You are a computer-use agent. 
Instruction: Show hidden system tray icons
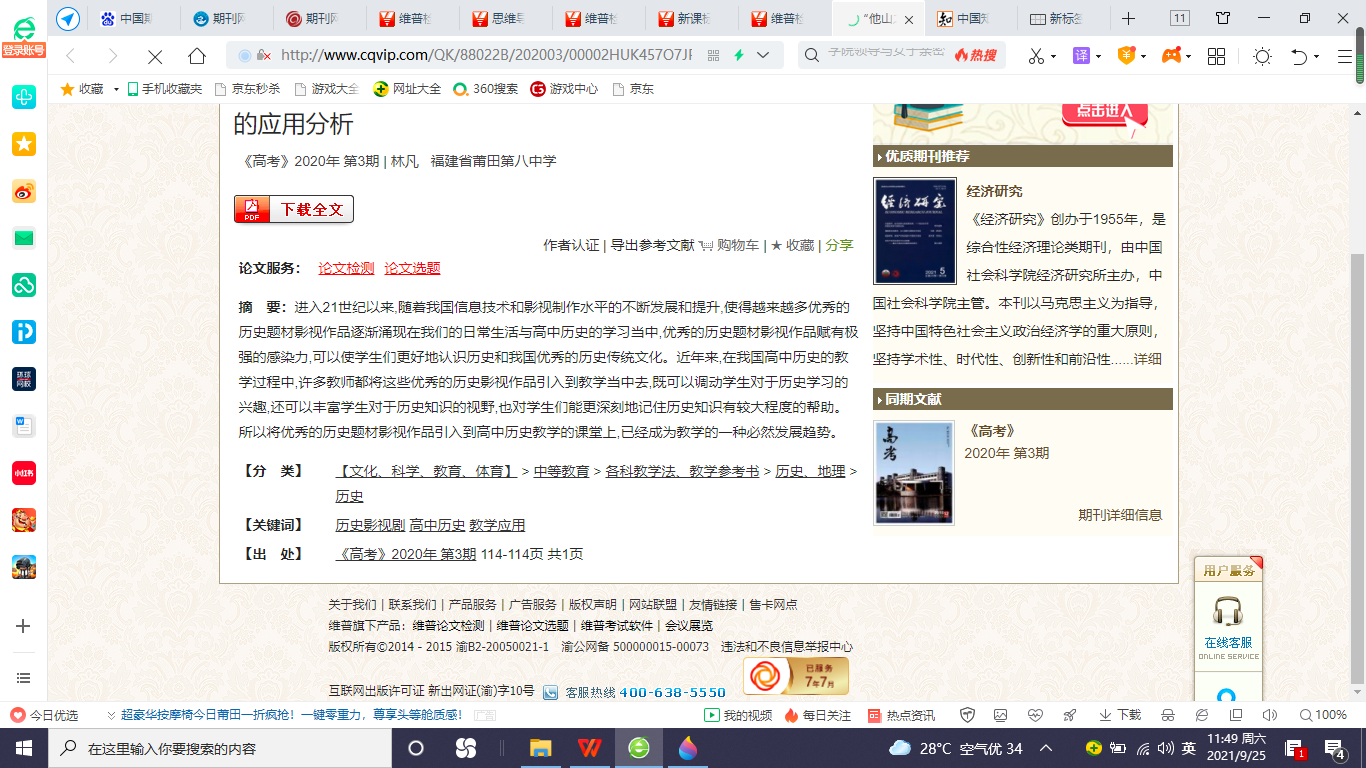(1046, 748)
